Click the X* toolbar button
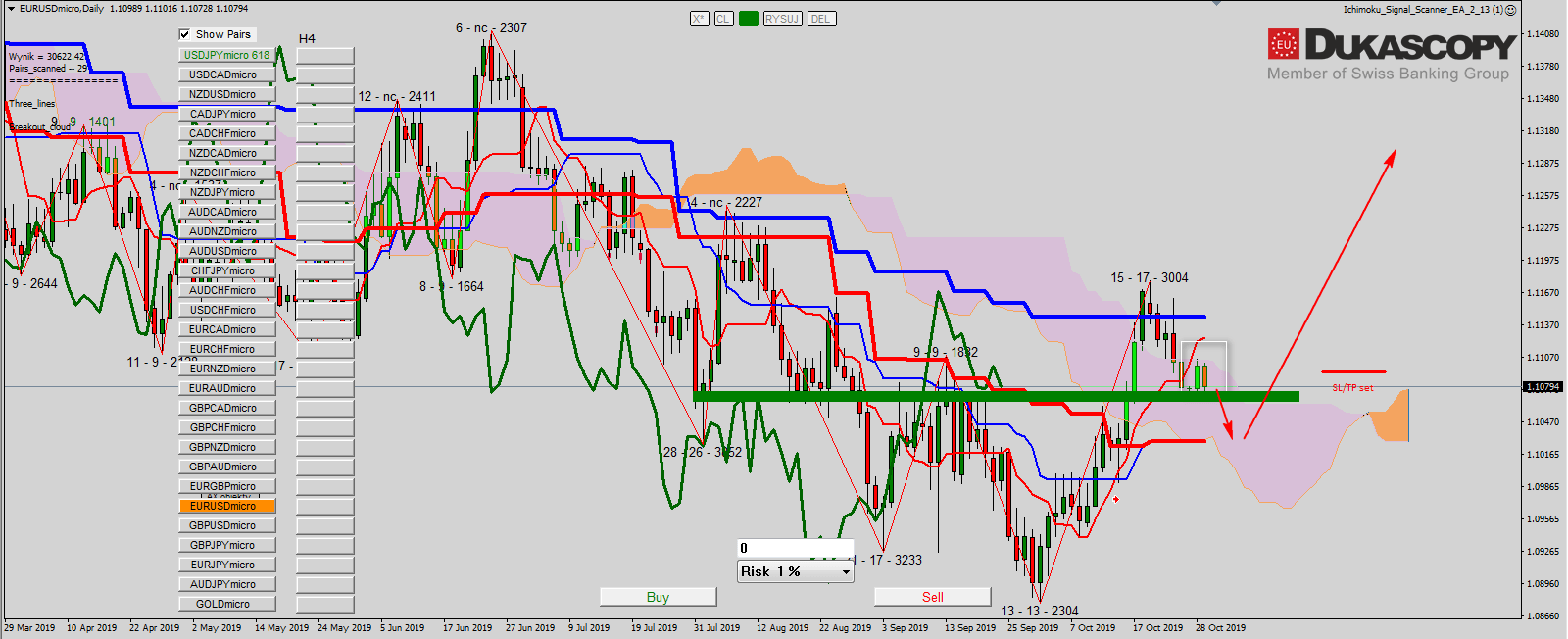 [x=699, y=19]
